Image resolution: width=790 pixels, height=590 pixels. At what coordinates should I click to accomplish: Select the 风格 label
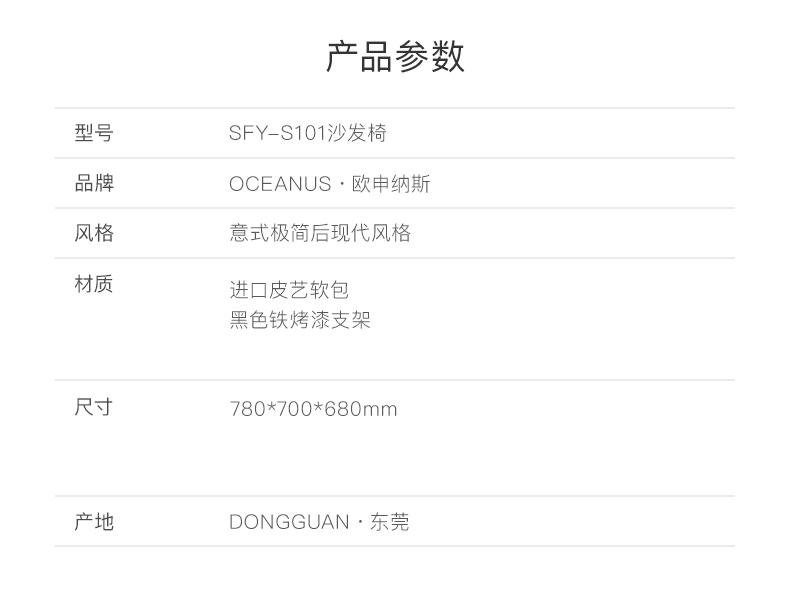click(94, 233)
